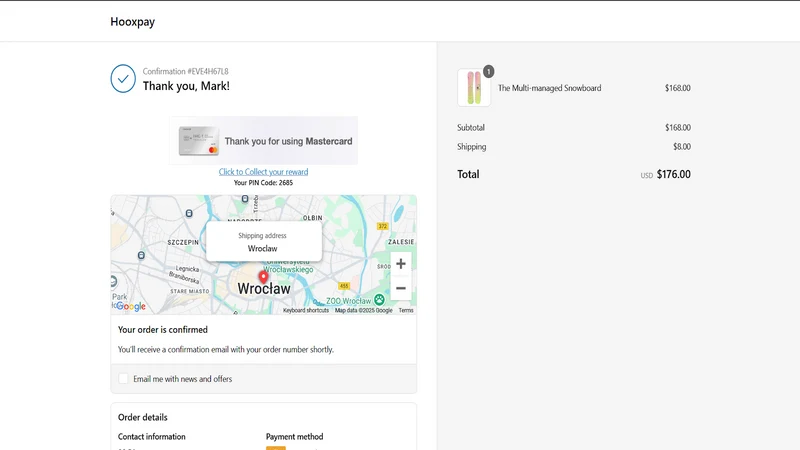800x450 pixels.
Task: Select The Multi-managed Snowboard product name
Action: click(x=549, y=88)
